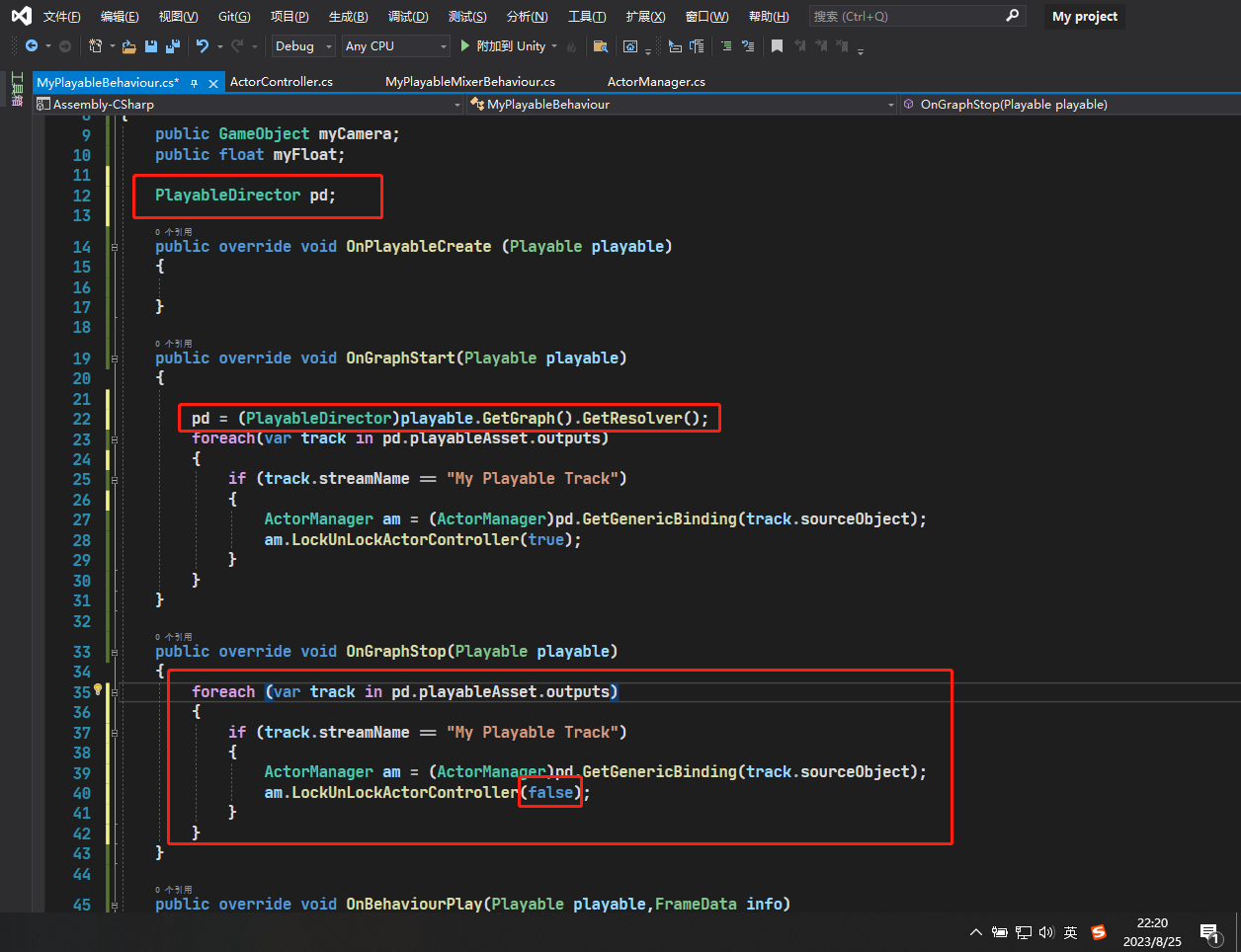Viewport: 1241px width, 952px height.
Task: Click the Undo arrow icon
Action: [203, 46]
